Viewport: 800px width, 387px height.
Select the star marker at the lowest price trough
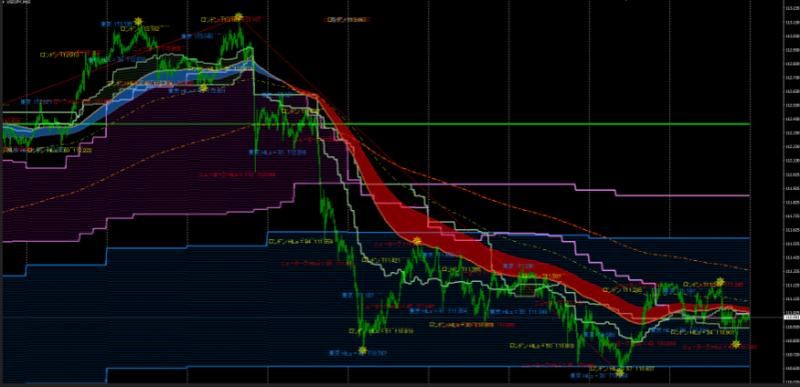point(620,373)
